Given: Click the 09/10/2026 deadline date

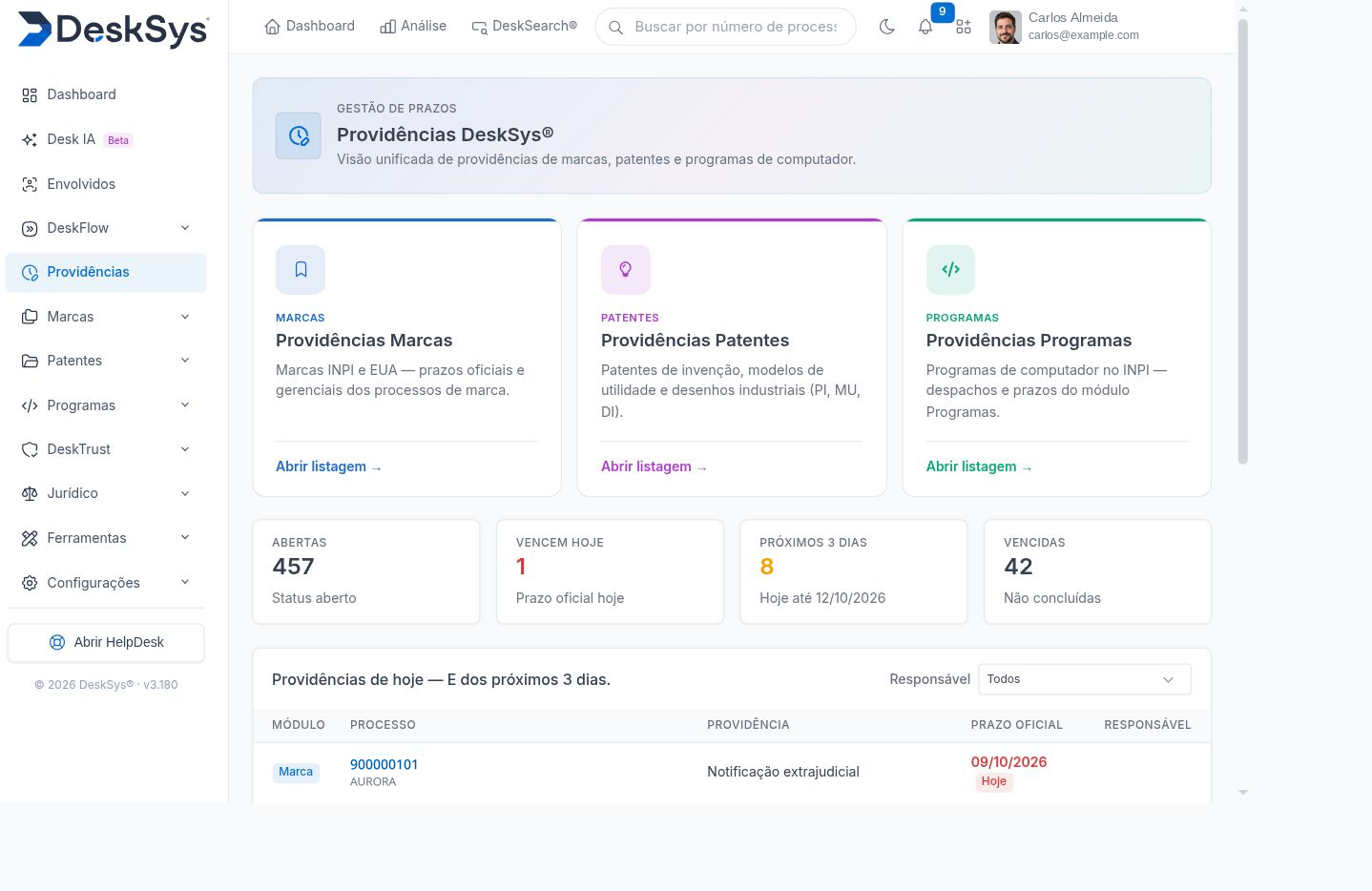Looking at the screenshot, I should click(x=1008, y=762).
